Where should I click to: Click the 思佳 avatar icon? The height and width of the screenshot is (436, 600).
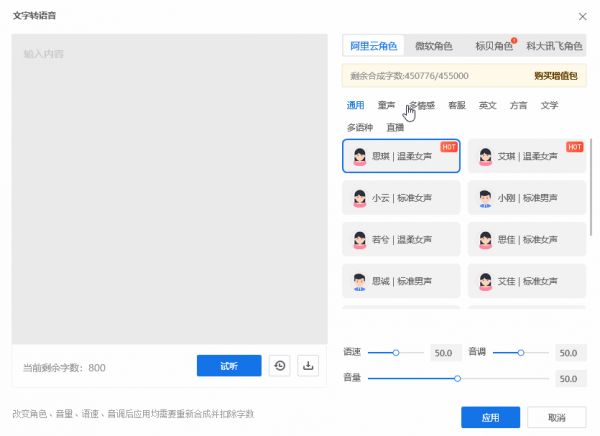coord(485,240)
